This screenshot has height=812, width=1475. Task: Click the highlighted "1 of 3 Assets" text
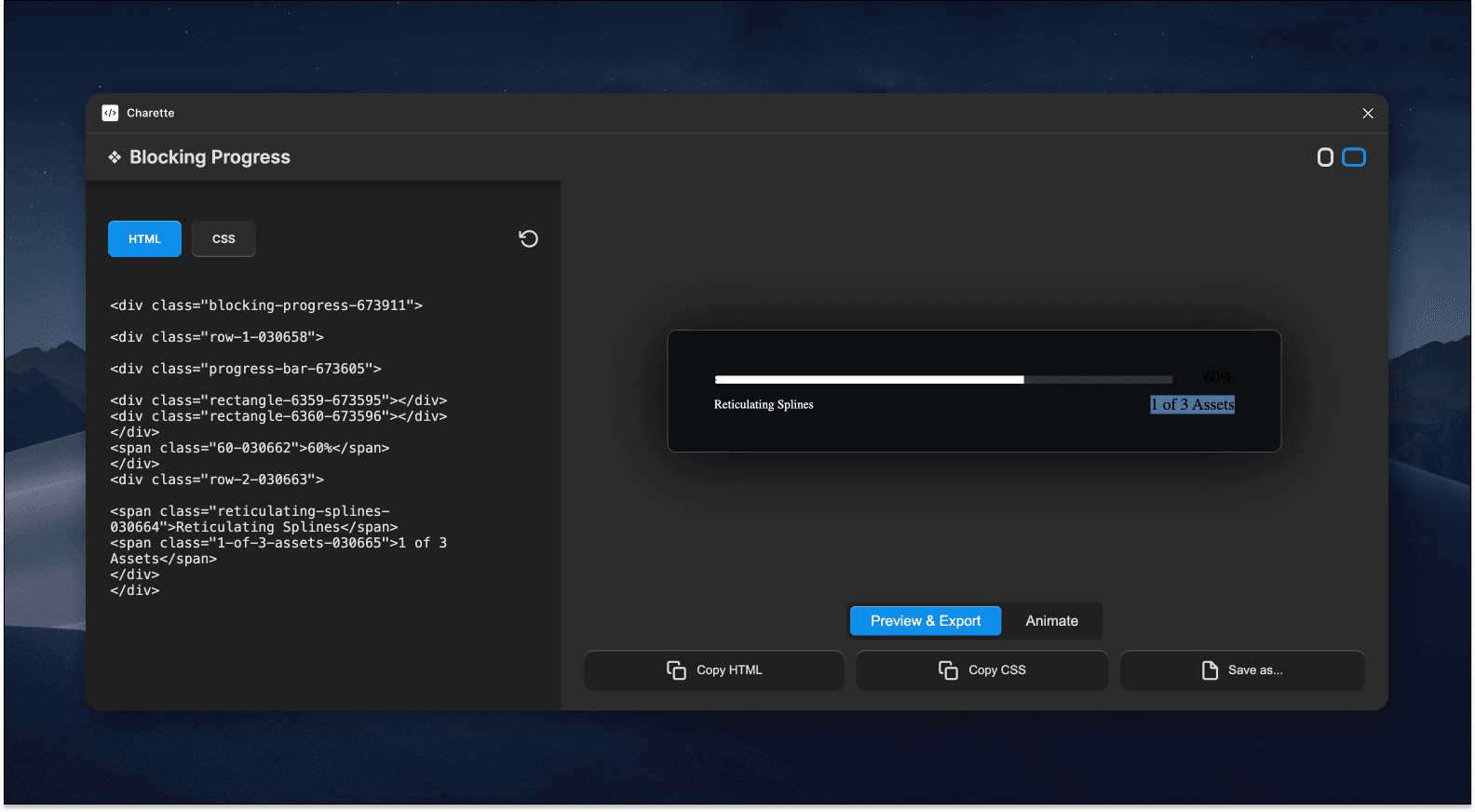(1192, 405)
